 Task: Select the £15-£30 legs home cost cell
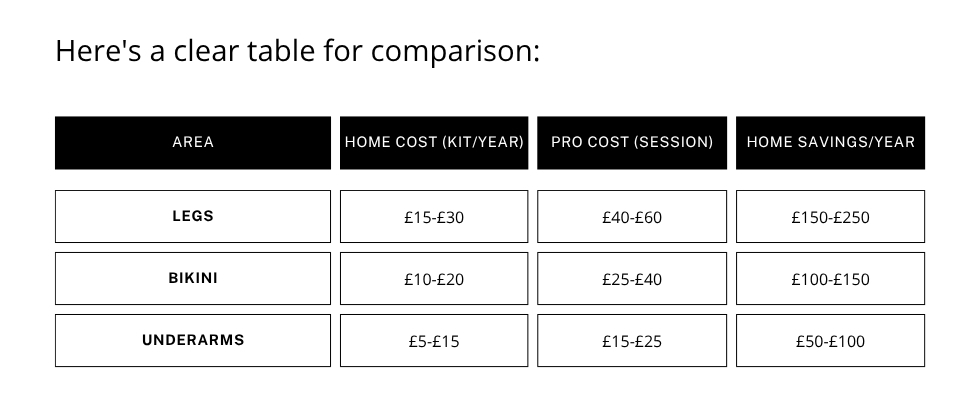(434, 217)
